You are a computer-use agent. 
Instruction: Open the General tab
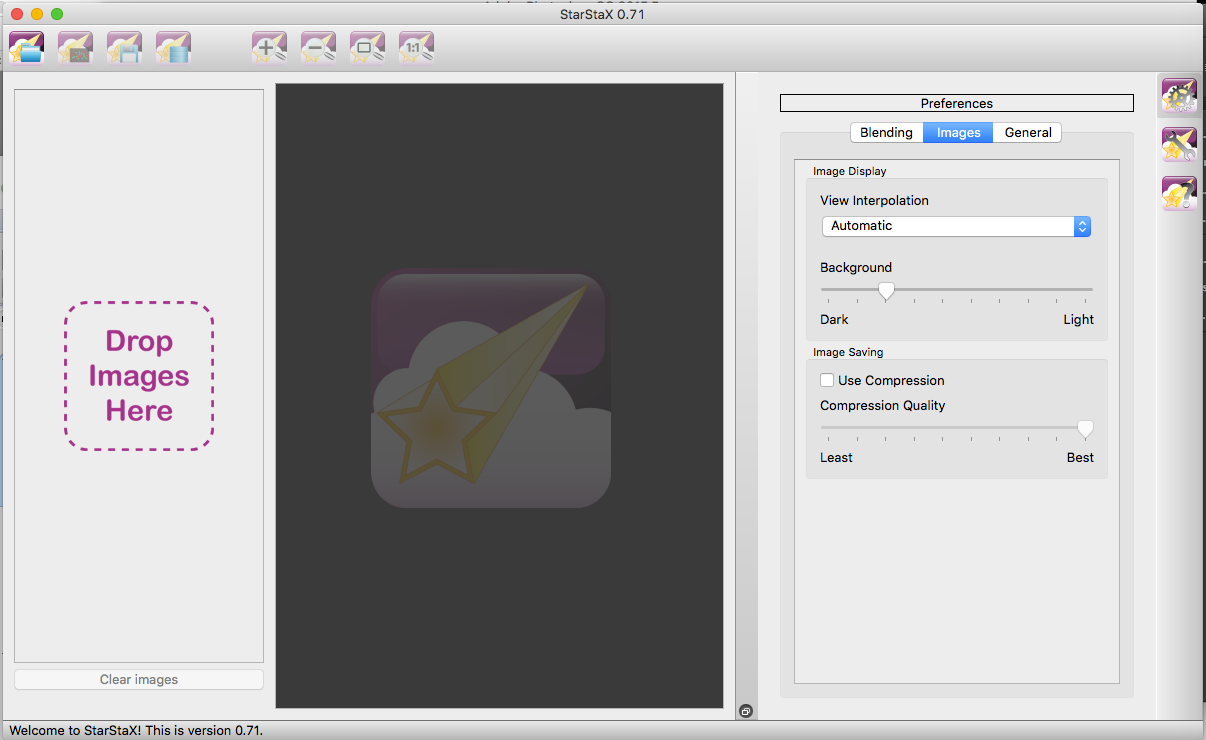tap(1028, 132)
